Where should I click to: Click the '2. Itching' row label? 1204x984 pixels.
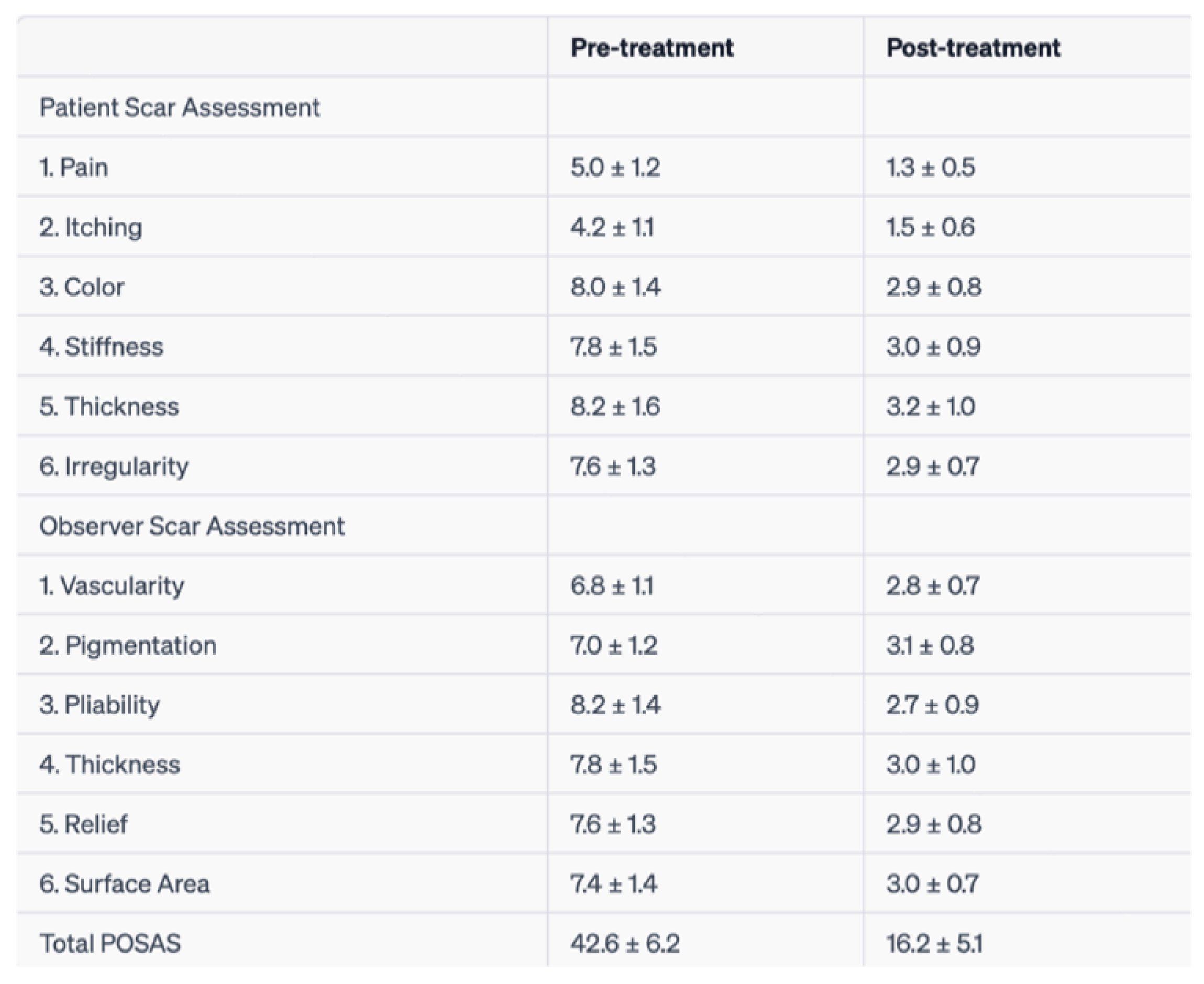point(91,227)
